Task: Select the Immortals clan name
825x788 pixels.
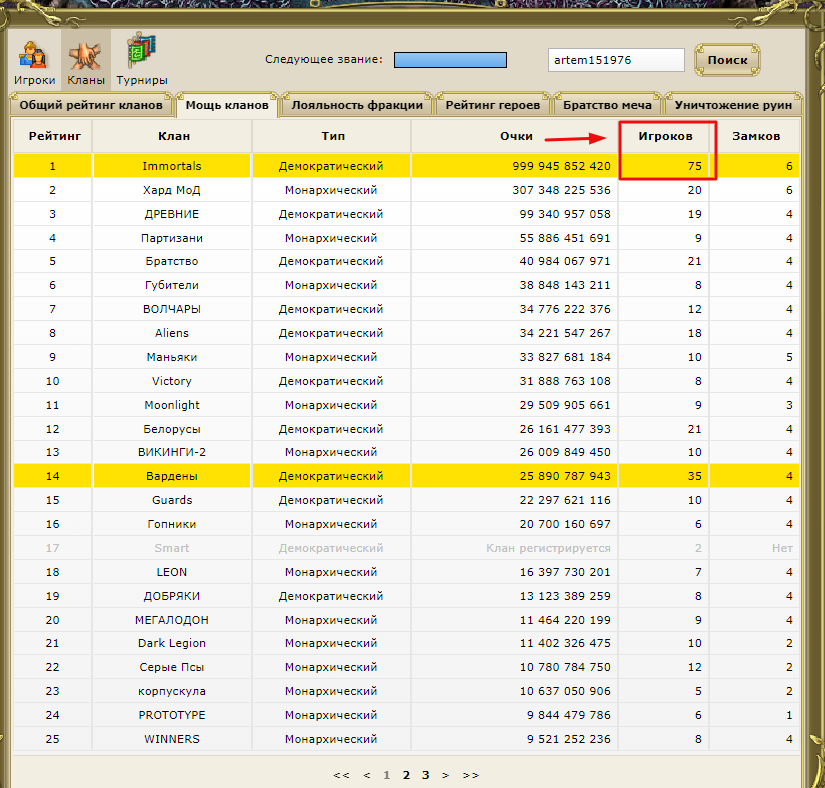Action: click(x=172, y=166)
